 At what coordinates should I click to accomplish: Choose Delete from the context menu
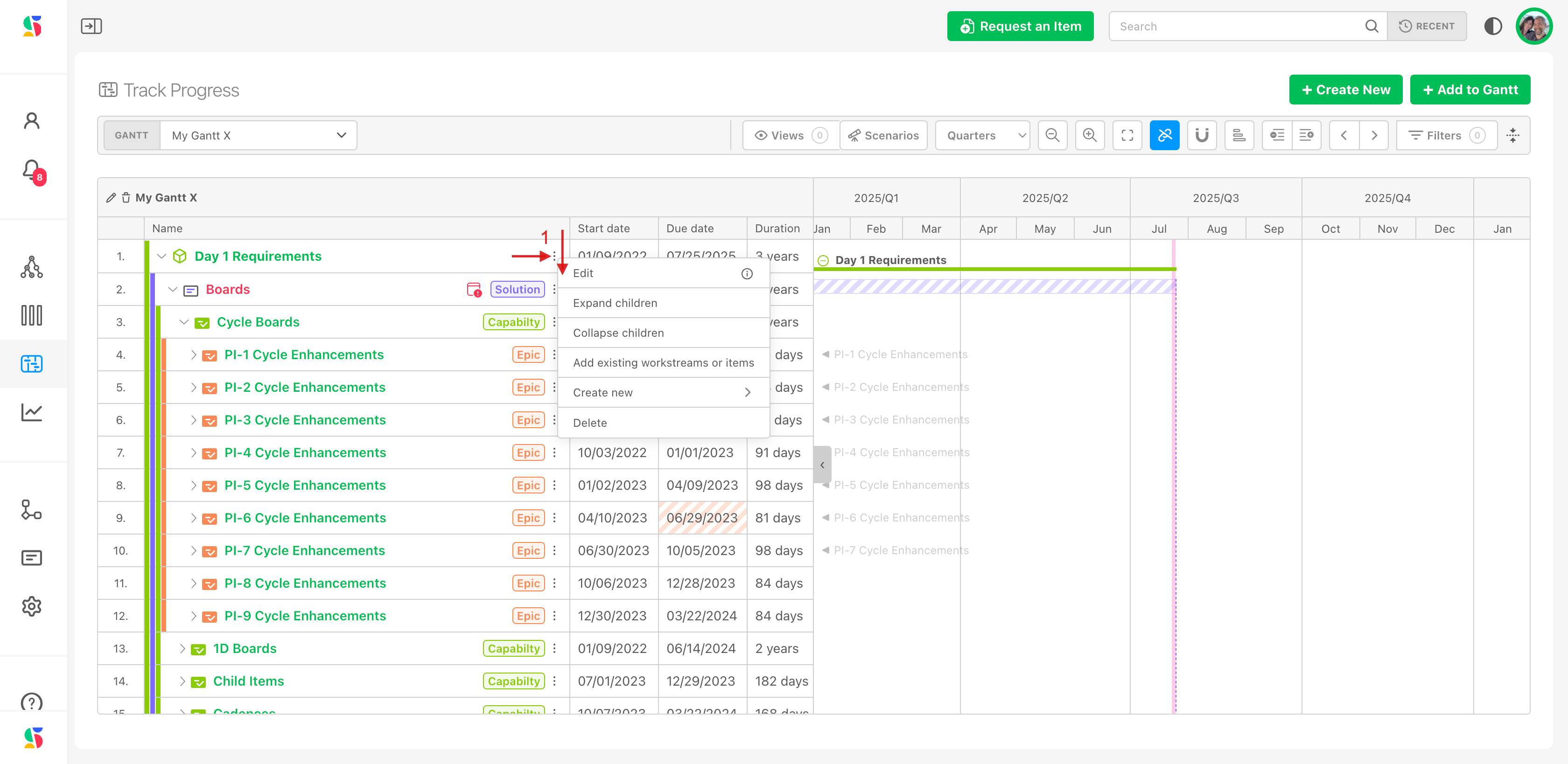point(589,423)
